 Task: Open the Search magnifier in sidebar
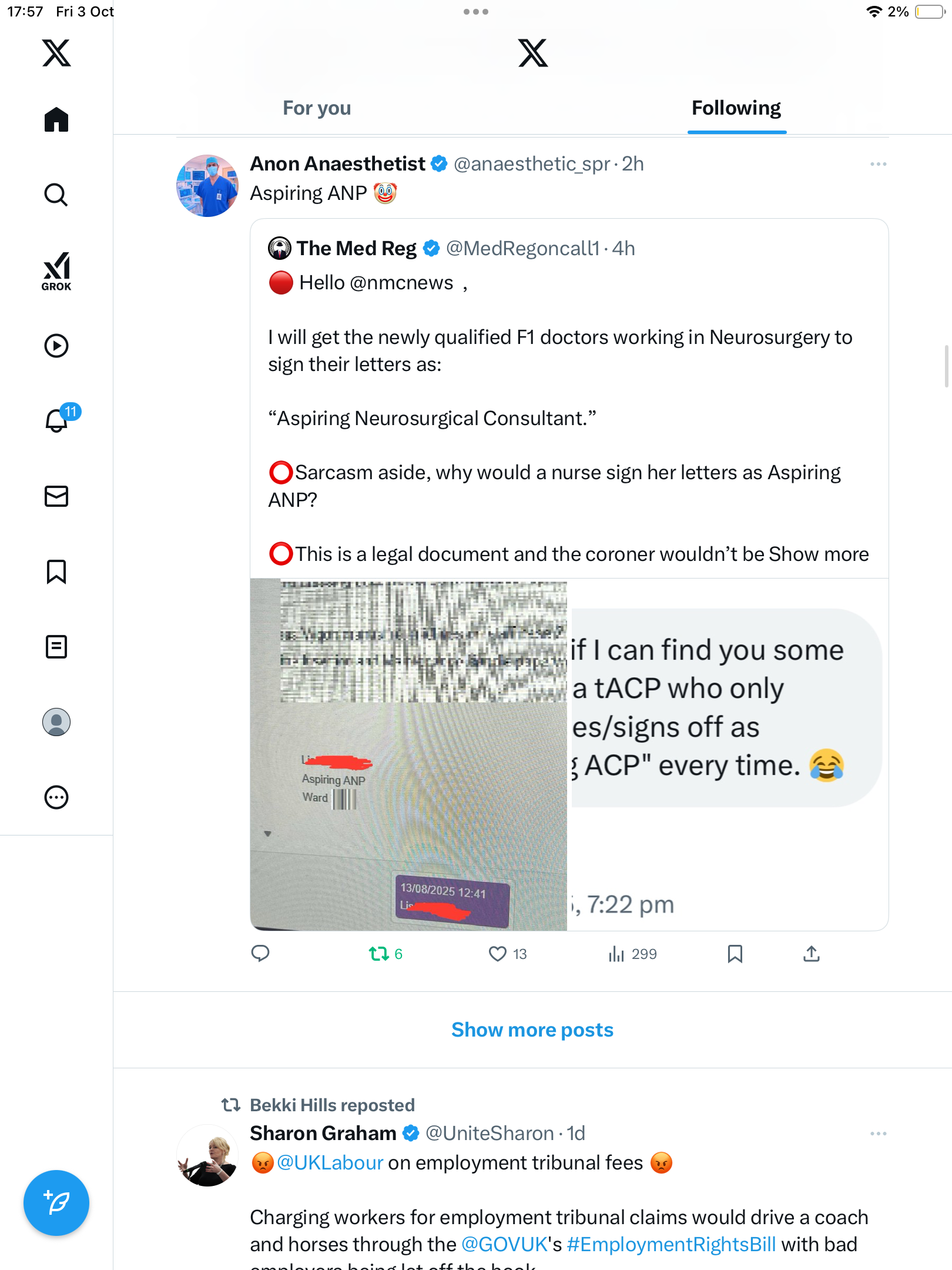pyautogui.click(x=56, y=195)
